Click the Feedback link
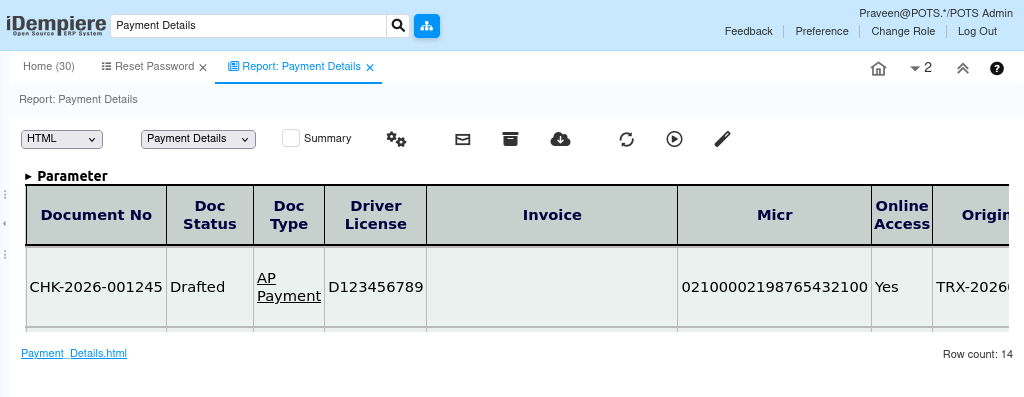The image size is (1024, 397). 748,31
